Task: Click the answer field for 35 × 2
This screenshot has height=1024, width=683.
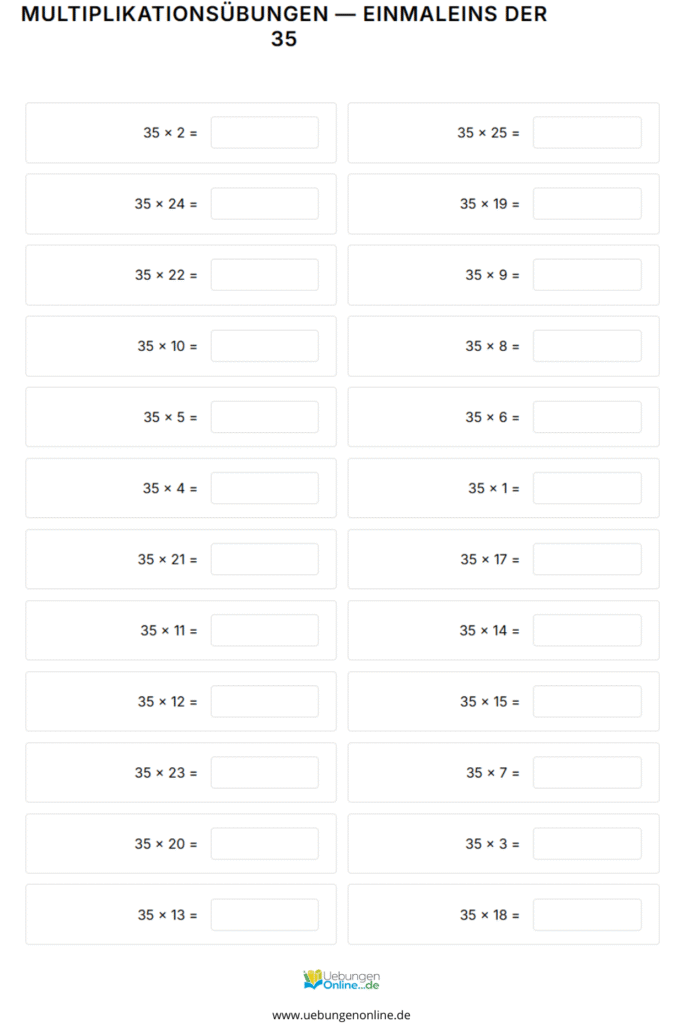Action: point(264,133)
